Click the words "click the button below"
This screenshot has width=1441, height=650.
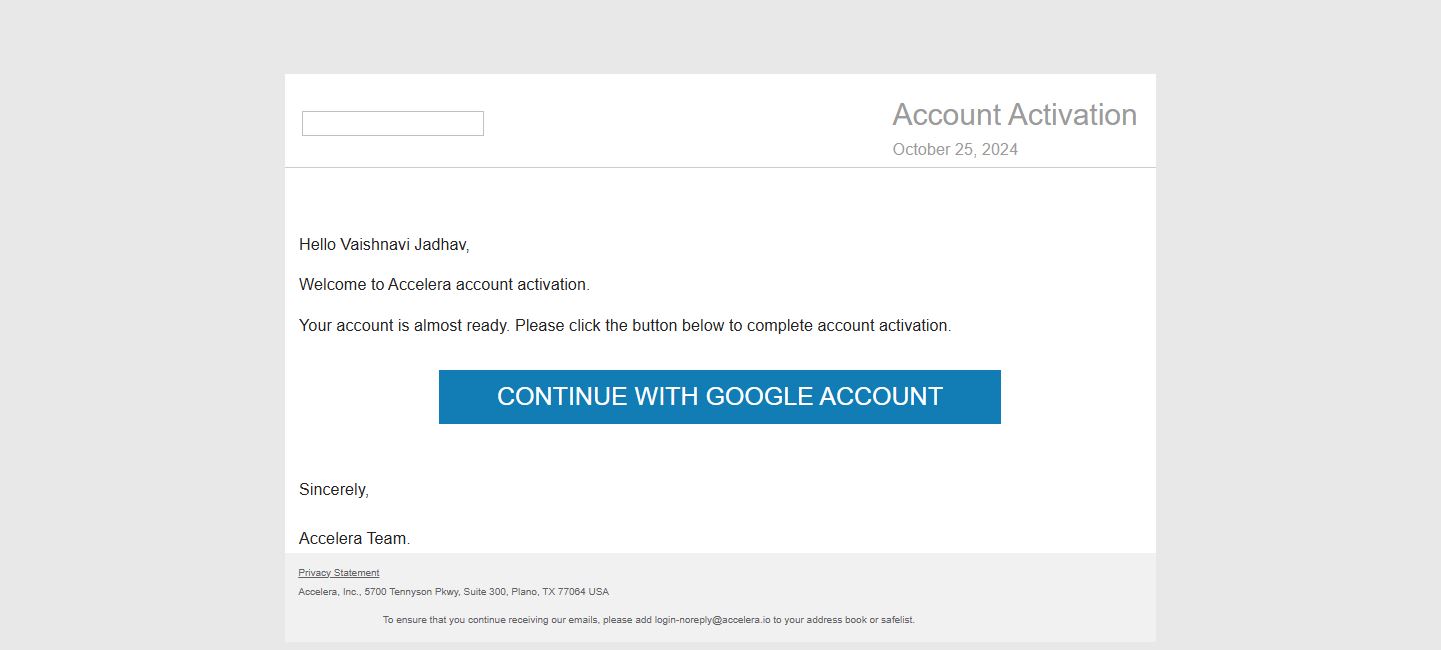pos(647,326)
